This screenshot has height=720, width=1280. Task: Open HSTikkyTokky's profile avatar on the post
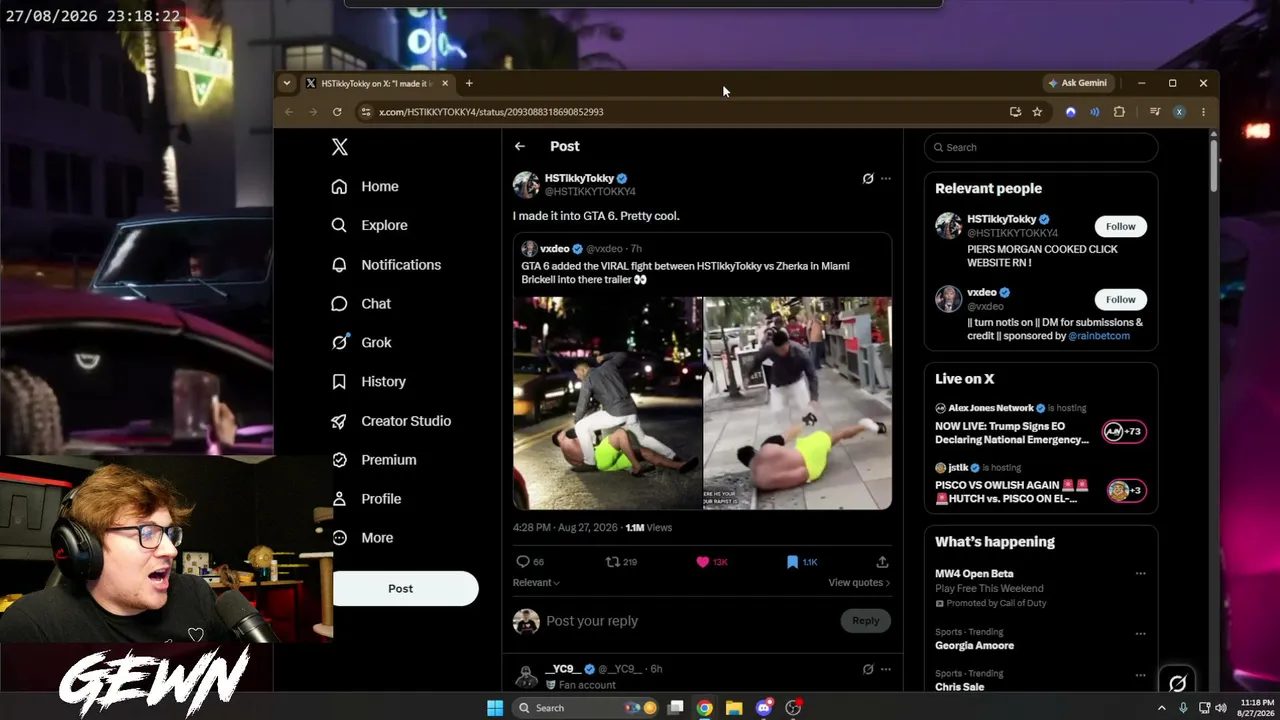pyautogui.click(x=526, y=184)
